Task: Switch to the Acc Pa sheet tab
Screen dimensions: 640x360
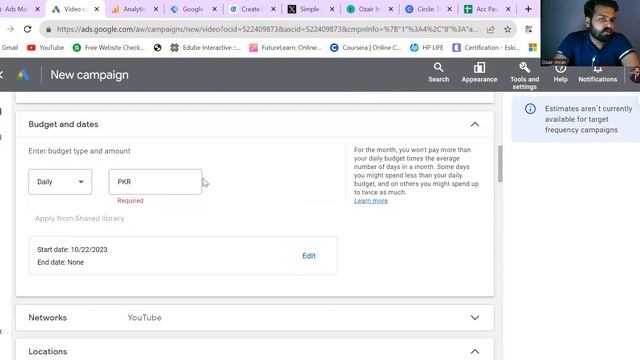Action: 482,9
